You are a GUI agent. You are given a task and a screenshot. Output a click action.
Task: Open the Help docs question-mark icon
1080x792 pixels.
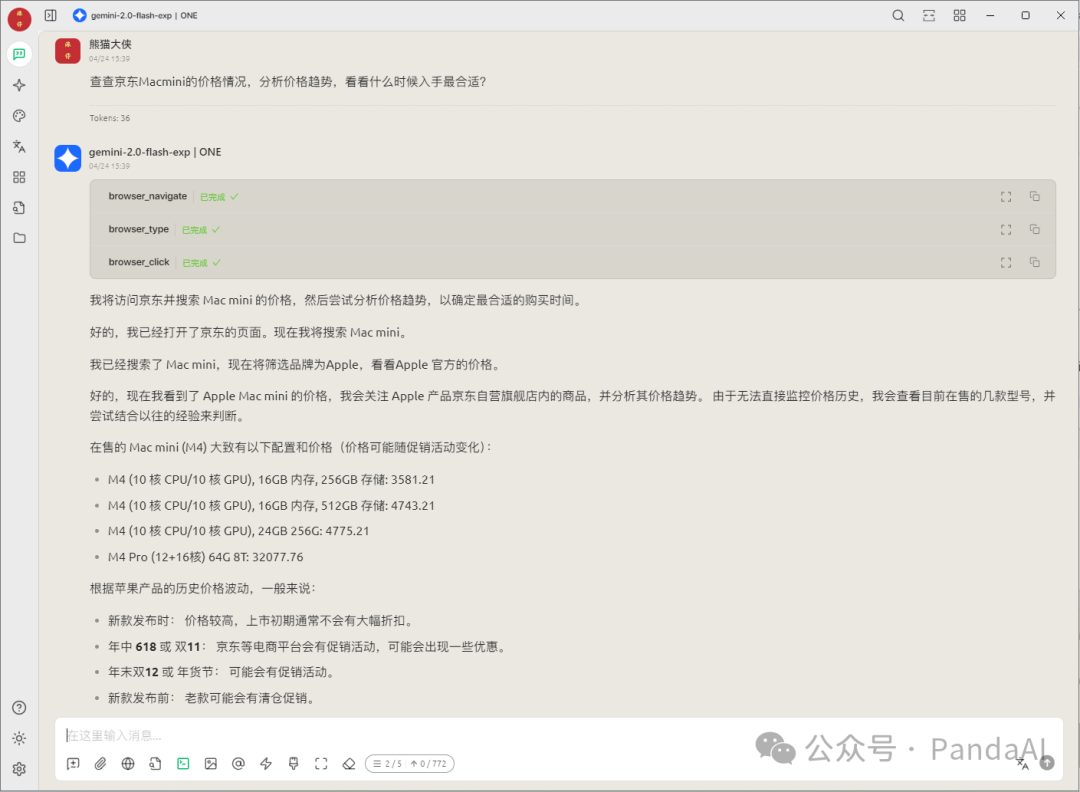(19, 708)
